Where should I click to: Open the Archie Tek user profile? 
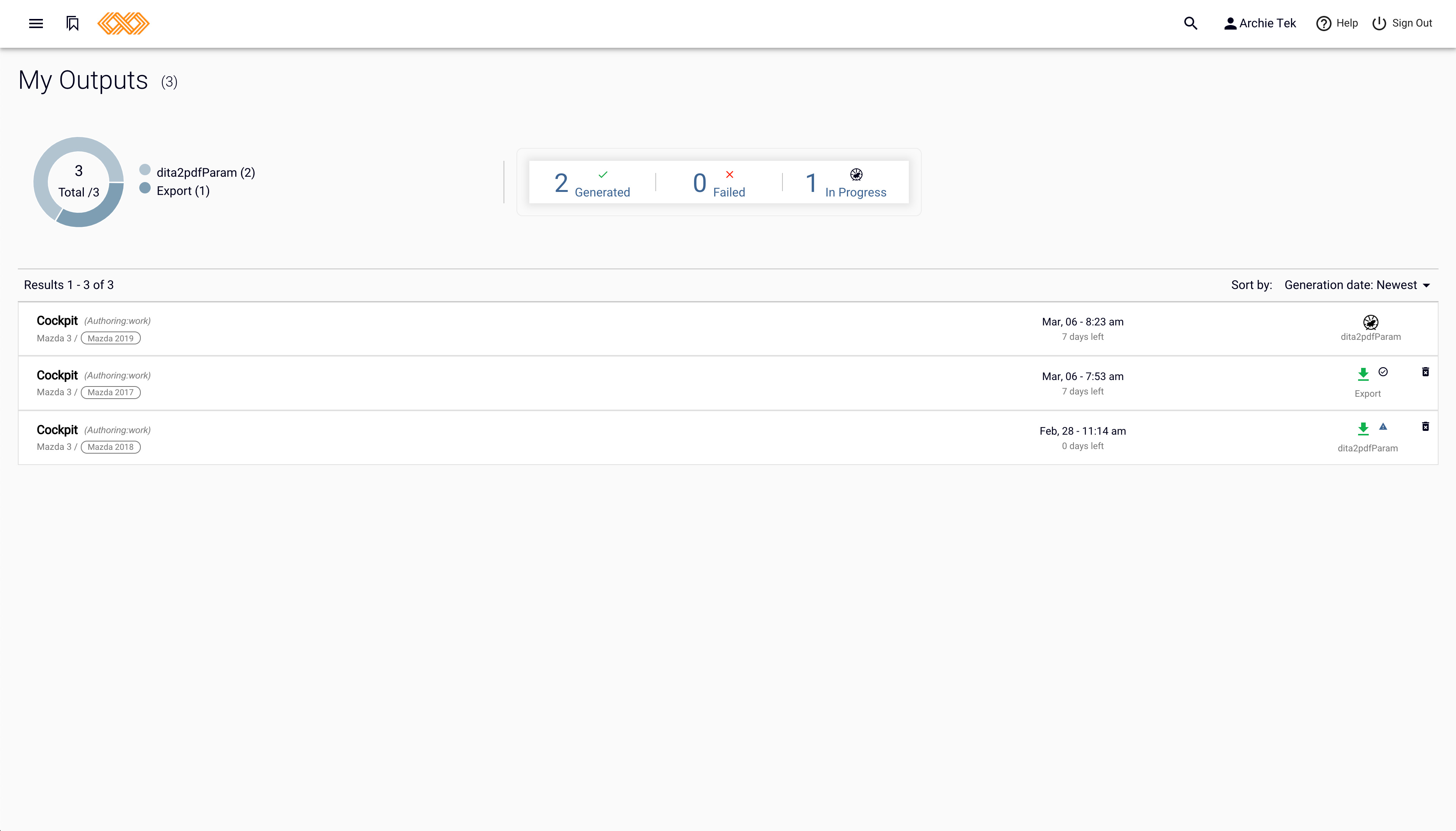(x=1260, y=24)
